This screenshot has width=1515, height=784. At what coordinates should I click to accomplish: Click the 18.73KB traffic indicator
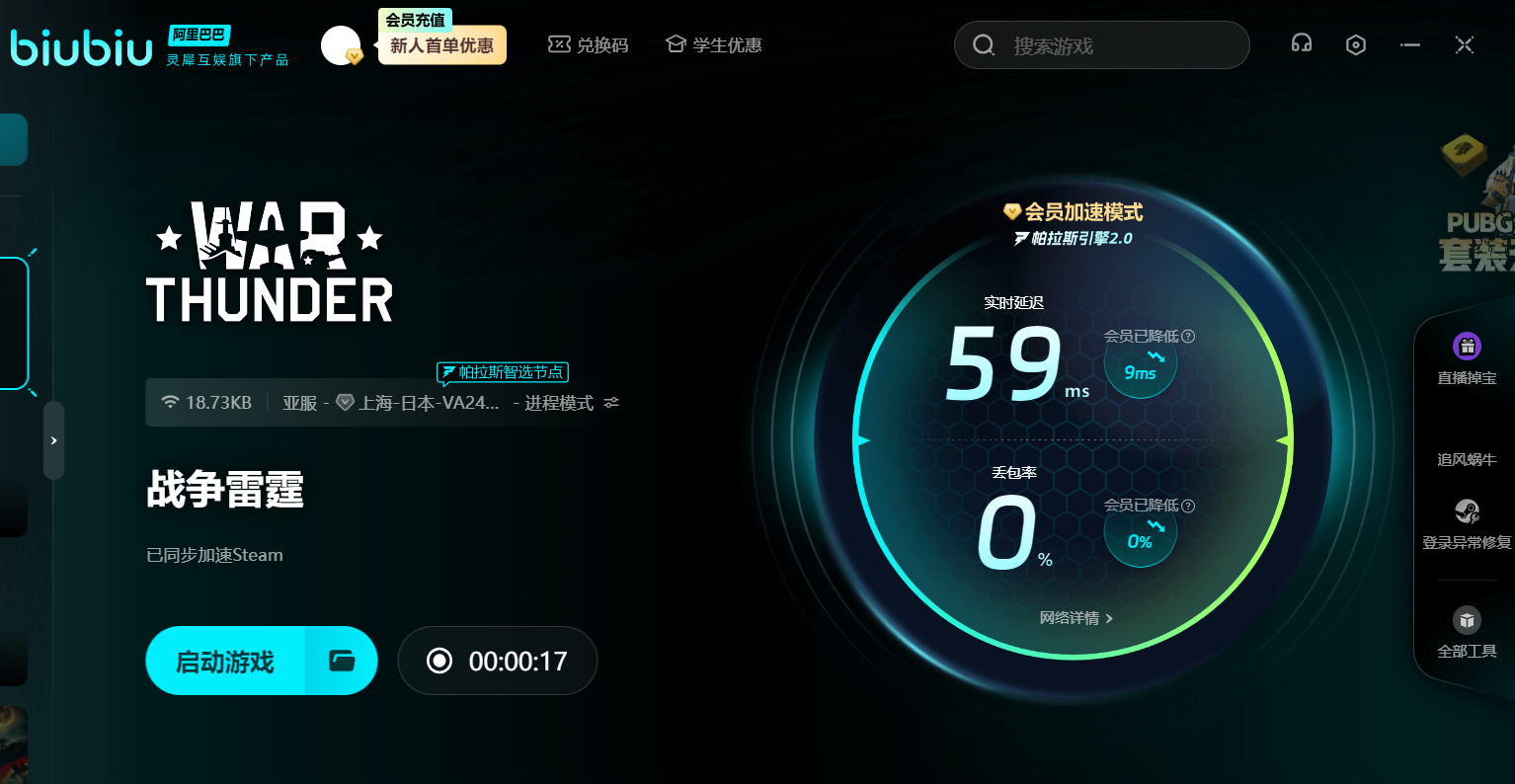click(x=206, y=403)
